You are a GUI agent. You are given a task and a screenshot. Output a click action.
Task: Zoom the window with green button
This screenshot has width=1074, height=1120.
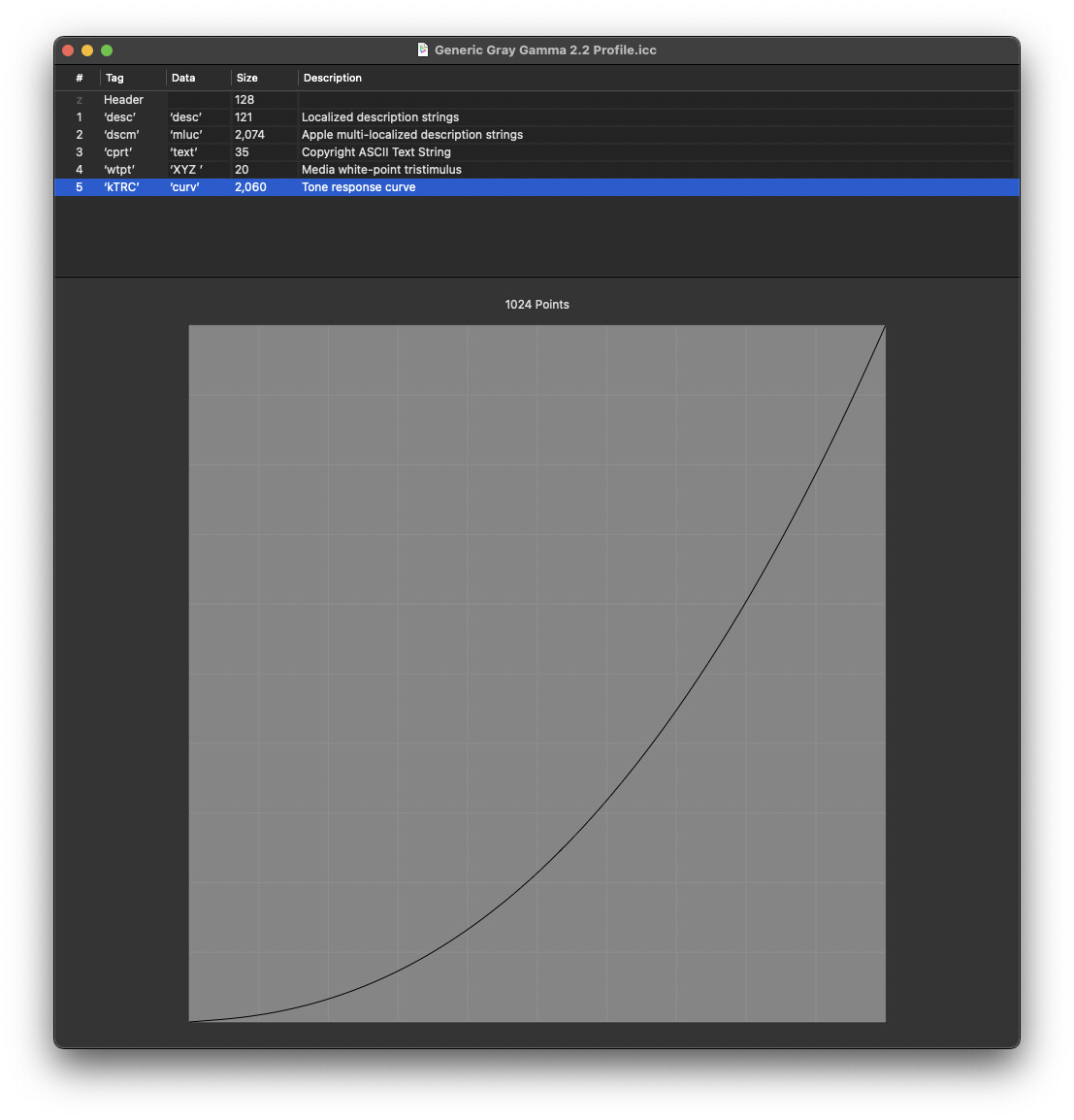[107, 50]
